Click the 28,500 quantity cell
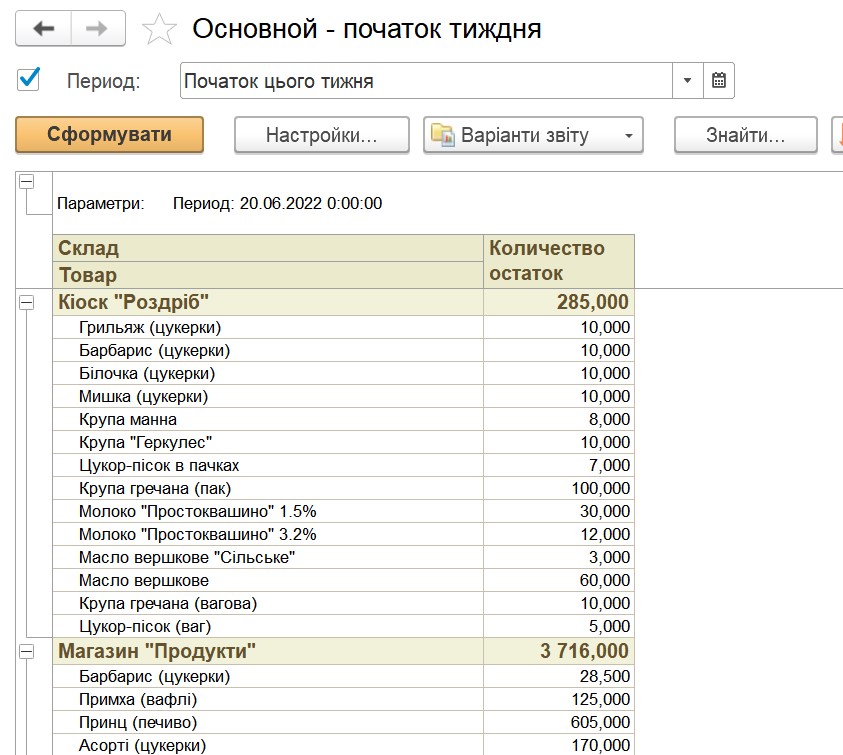This screenshot has height=755, width=843. (x=559, y=676)
